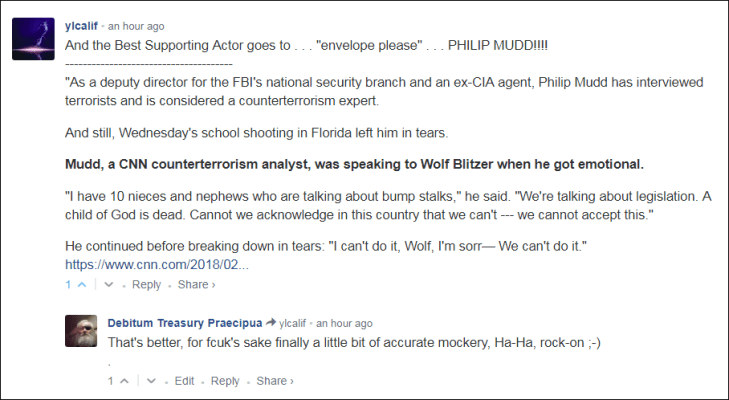Reply under Debitum Treasury Praecipua's comment
This screenshot has height=400, width=729.
tap(225, 381)
